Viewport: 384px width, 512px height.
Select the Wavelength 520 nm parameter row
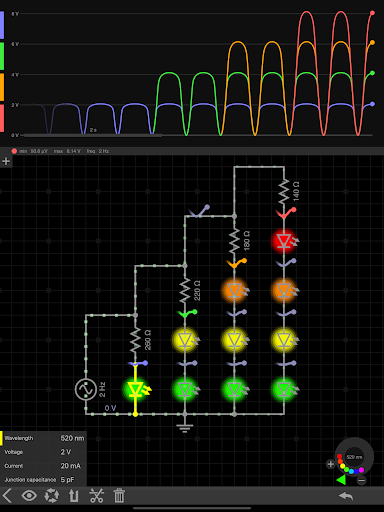[x=43, y=438]
